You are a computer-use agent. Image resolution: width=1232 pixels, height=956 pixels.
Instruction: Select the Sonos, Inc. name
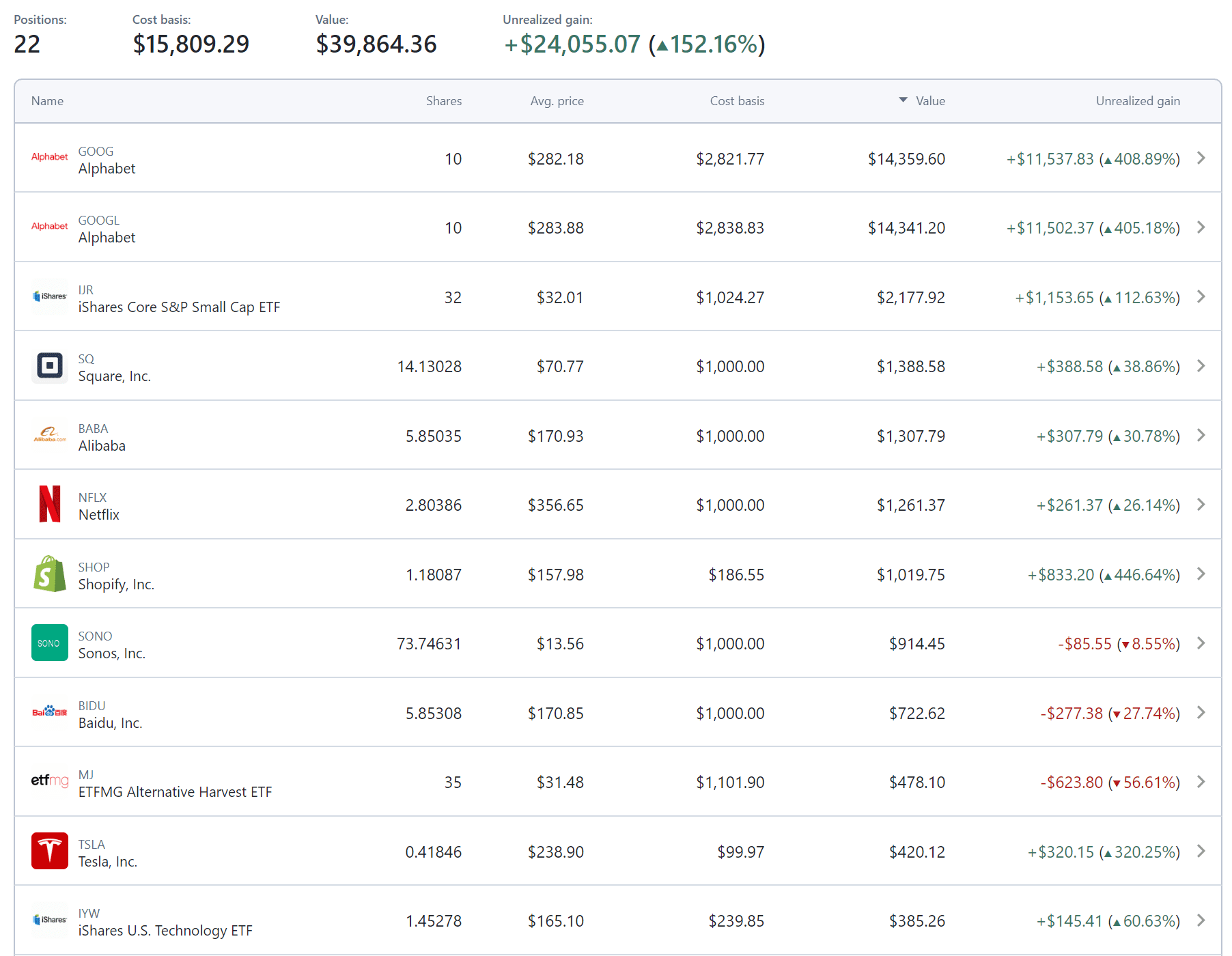click(x=111, y=653)
